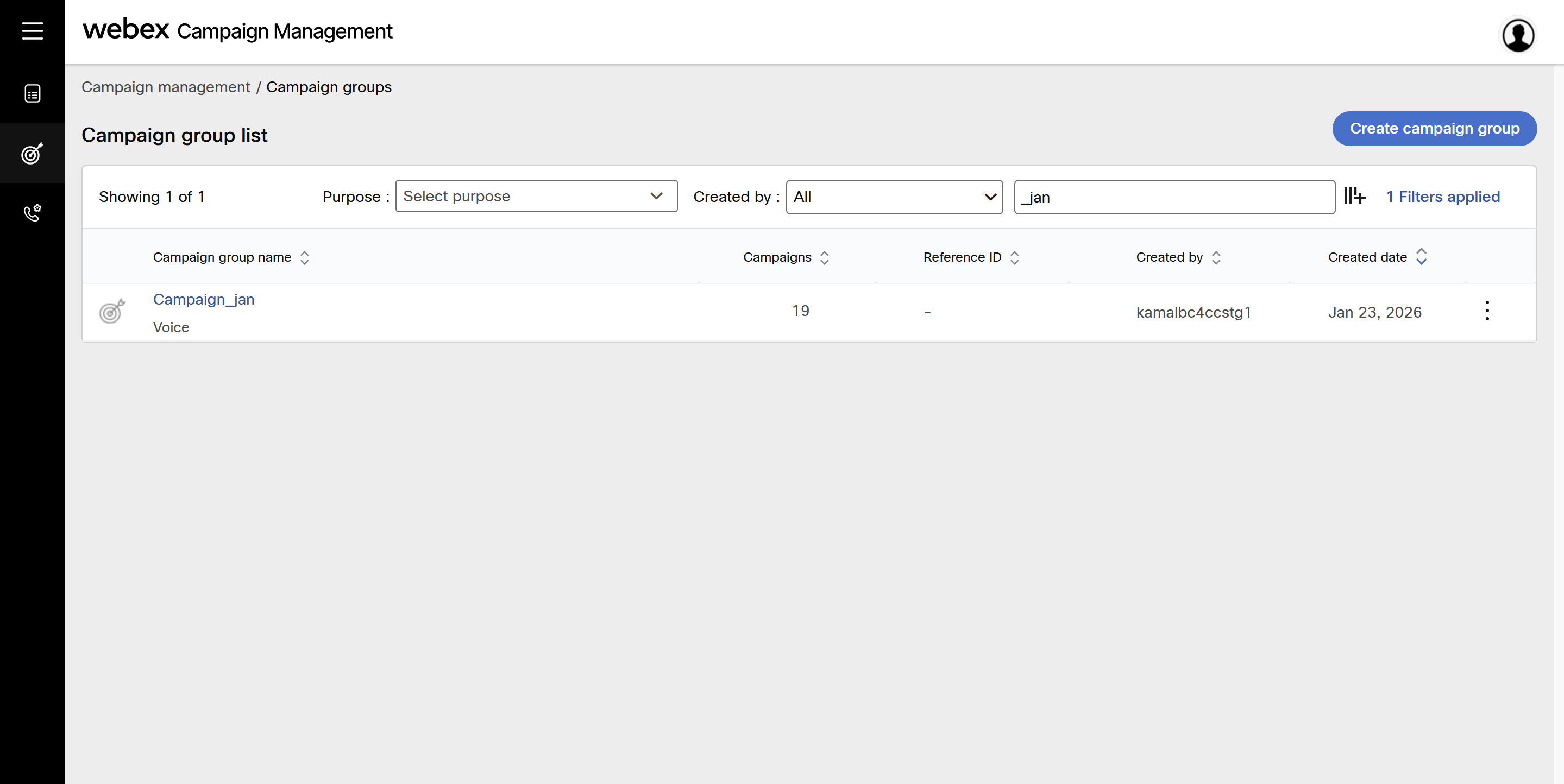Click 1 Filters applied link
1564x784 pixels.
[1442, 197]
